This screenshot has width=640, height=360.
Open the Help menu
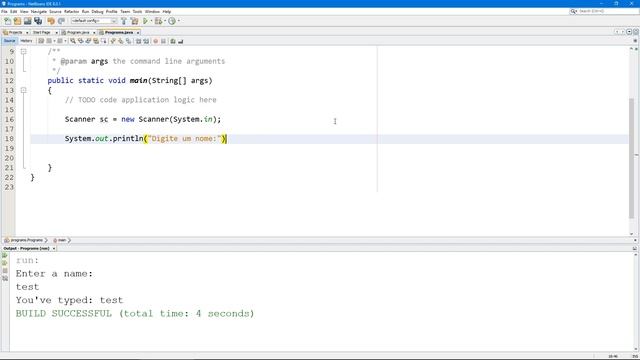click(167, 11)
